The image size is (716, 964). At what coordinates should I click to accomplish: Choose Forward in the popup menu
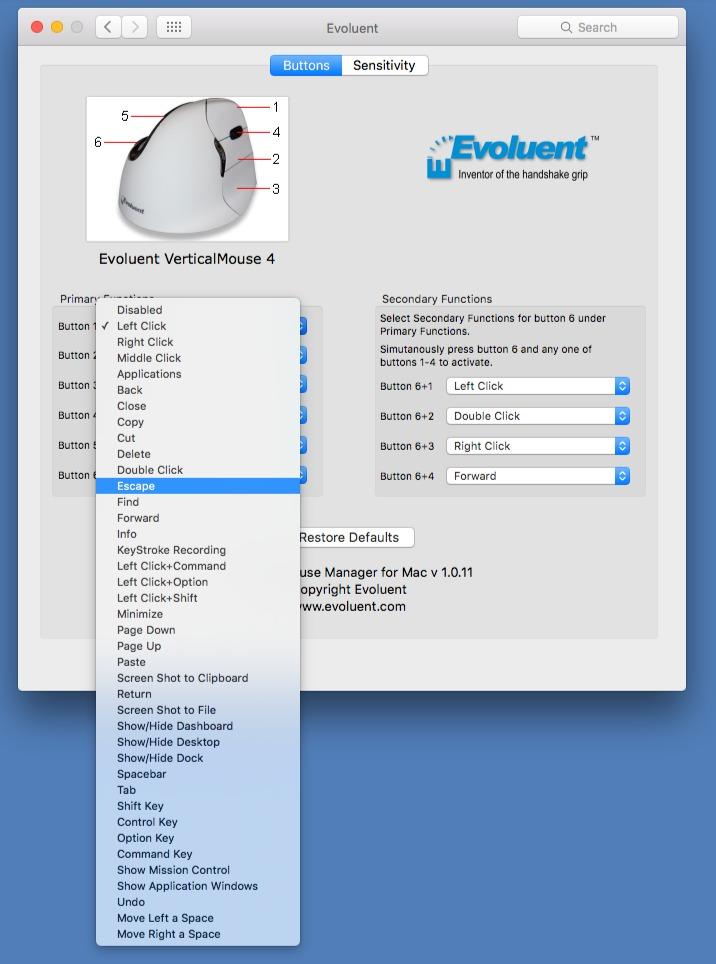coord(198,518)
